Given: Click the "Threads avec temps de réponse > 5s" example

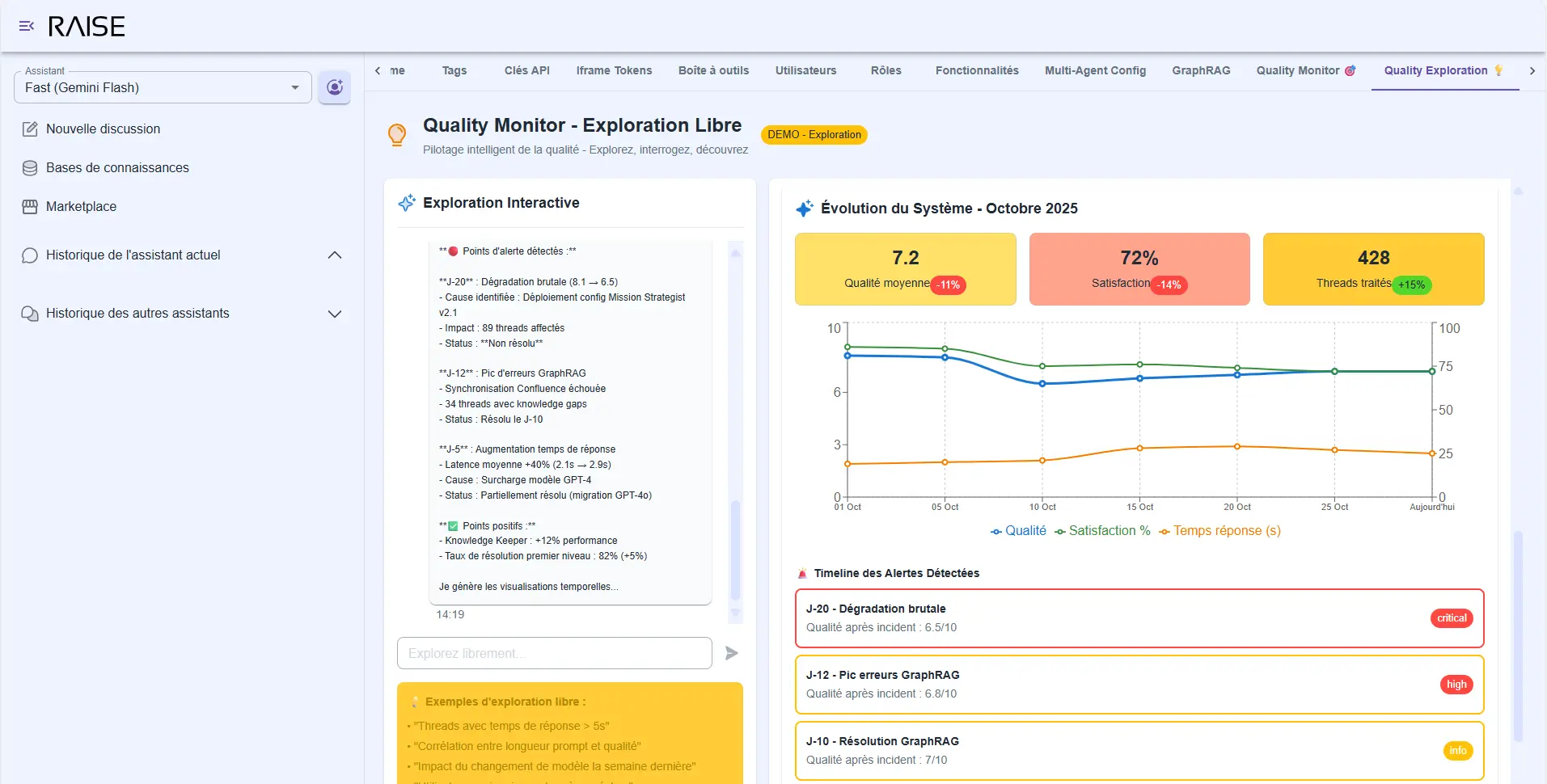Looking at the screenshot, I should [511, 726].
